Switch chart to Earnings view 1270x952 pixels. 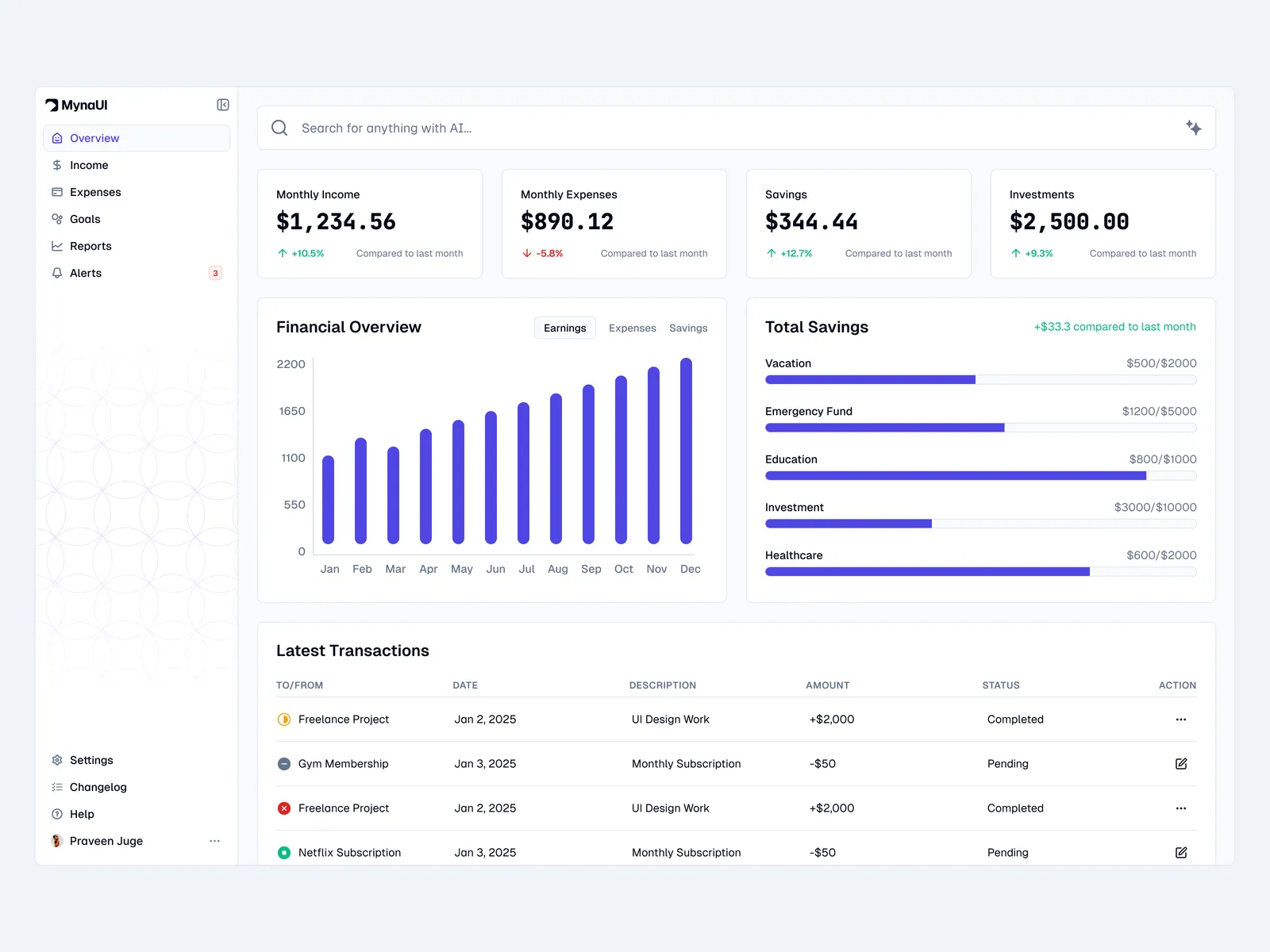click(564, 328)
